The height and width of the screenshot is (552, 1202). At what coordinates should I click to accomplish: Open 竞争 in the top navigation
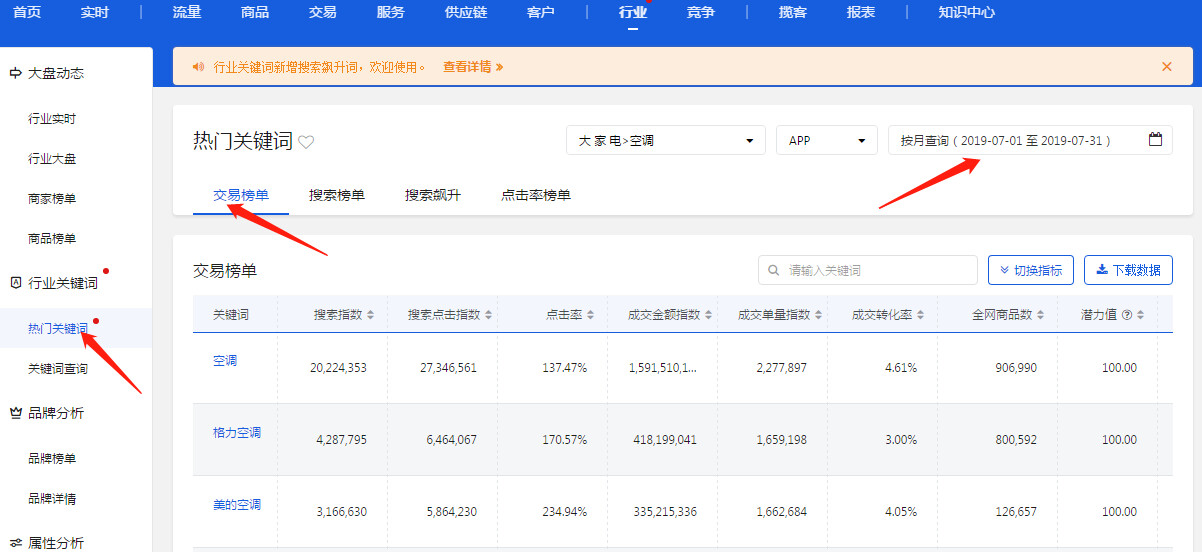coord(701,12)
